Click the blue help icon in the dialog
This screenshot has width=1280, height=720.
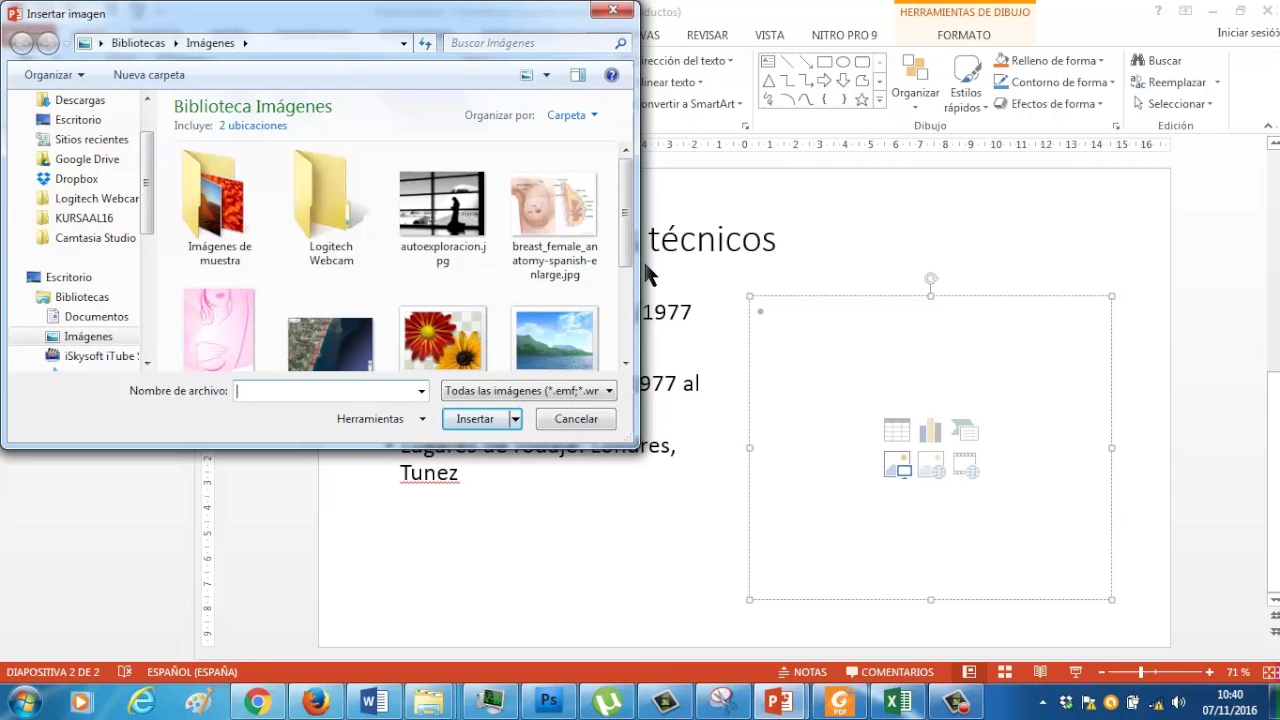612,75
